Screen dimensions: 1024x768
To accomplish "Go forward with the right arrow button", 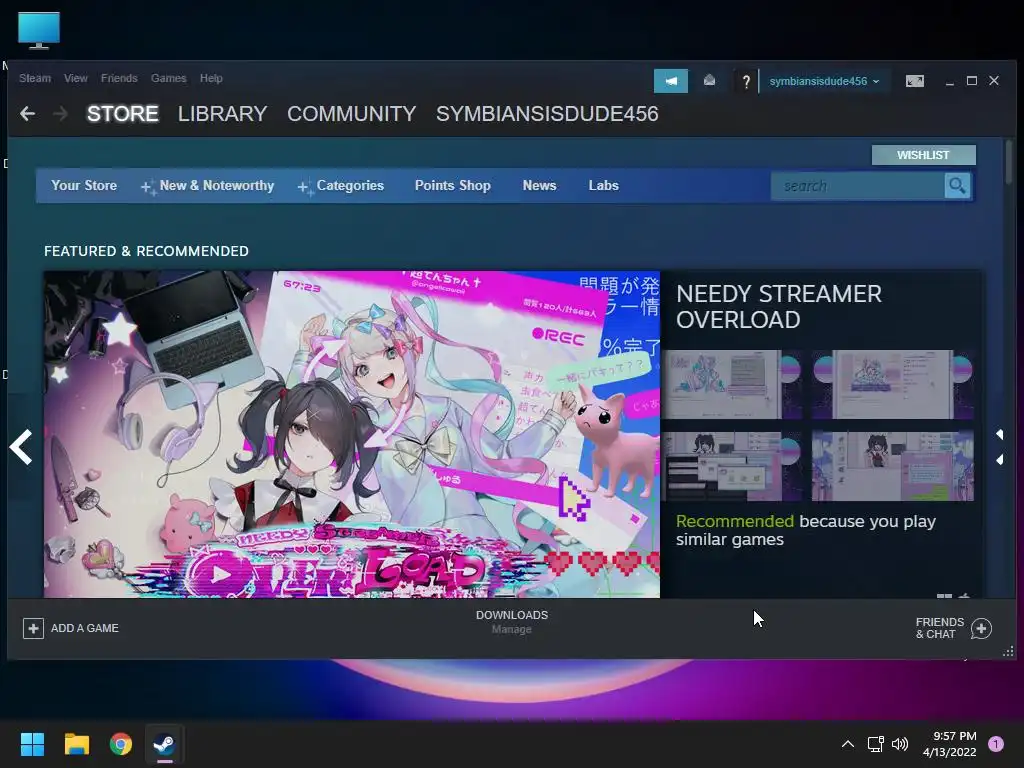I will click(x=60, y=114).
